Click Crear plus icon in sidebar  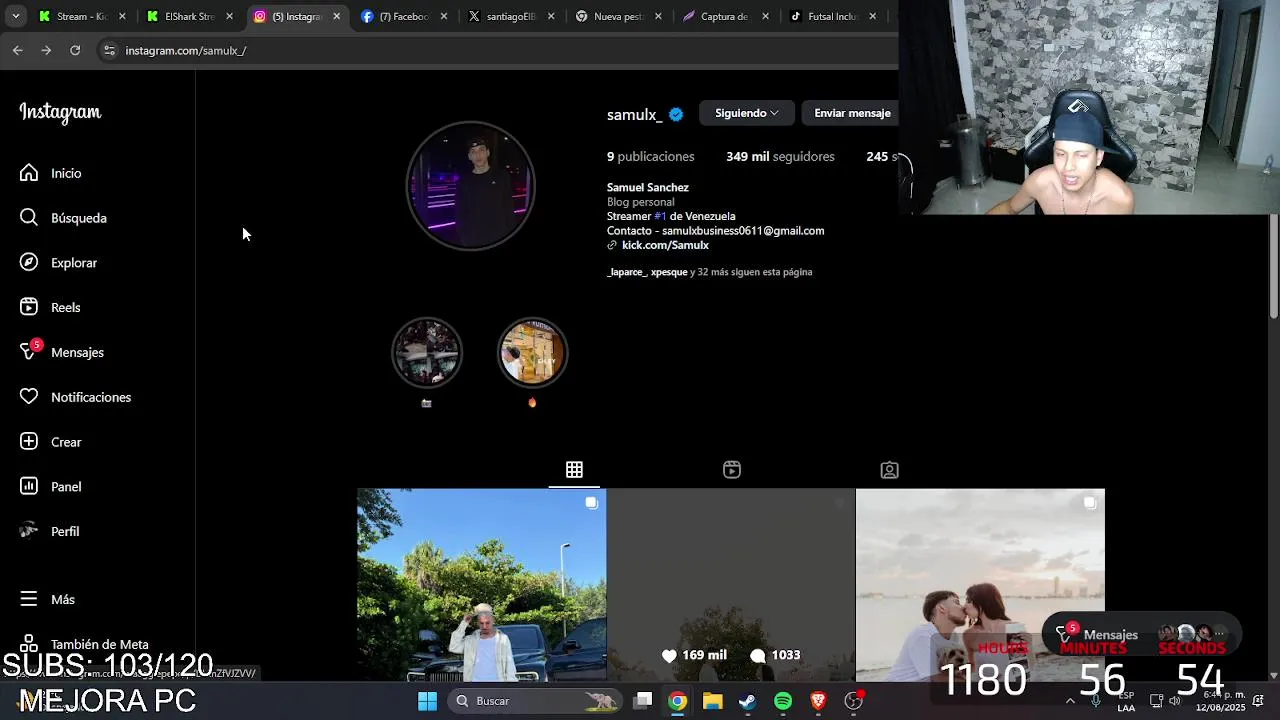coord(29,442)
